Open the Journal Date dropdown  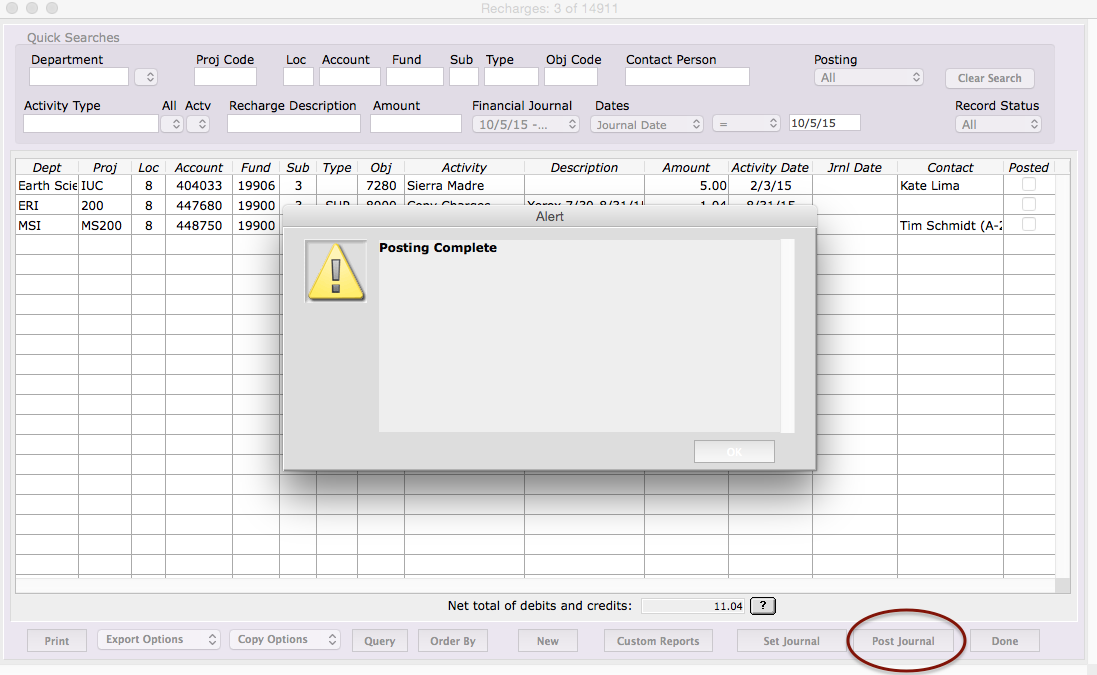[647, 125]
